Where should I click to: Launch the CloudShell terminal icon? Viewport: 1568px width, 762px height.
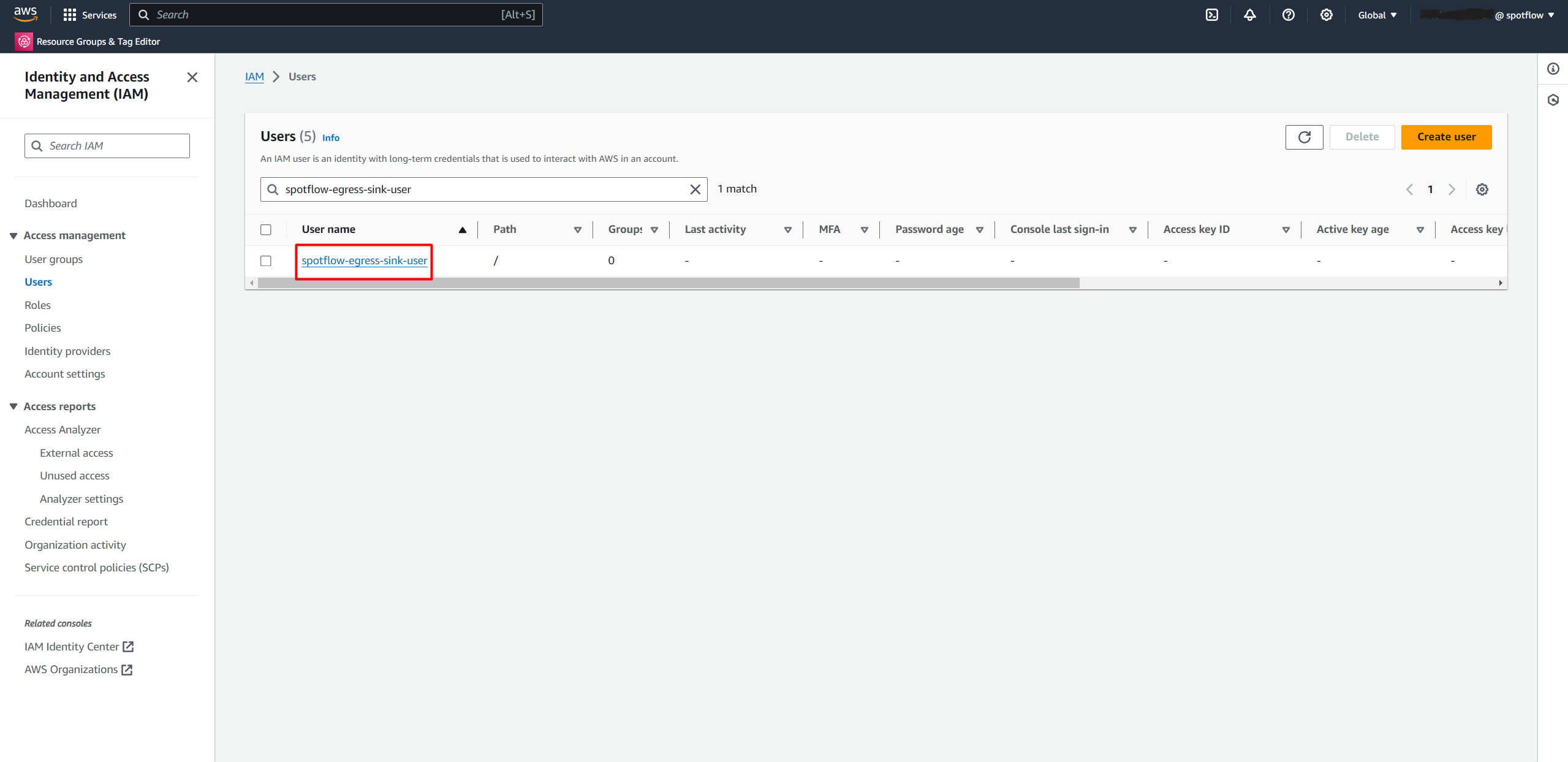(1211, 15)
